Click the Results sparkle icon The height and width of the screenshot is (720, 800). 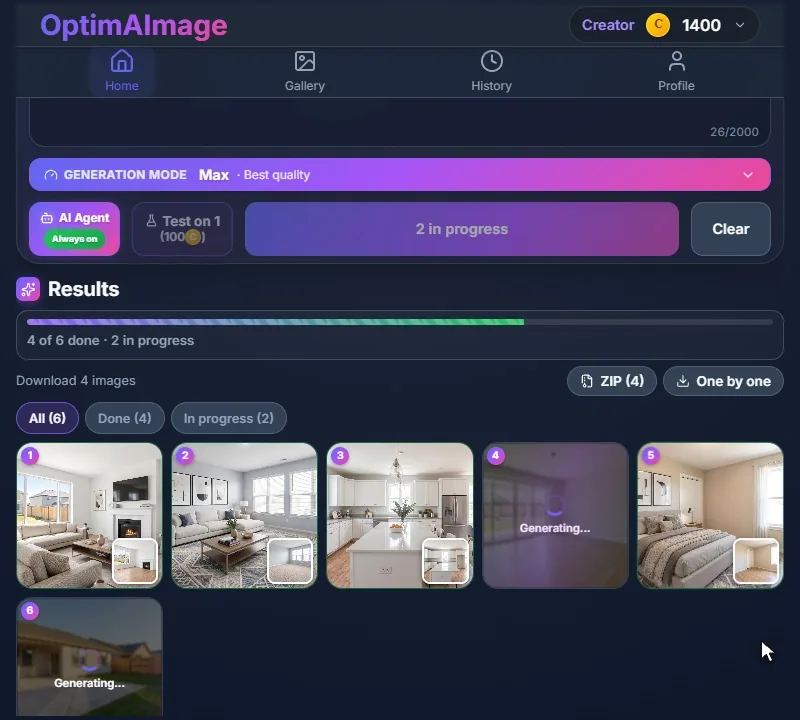tap(28, 289)
